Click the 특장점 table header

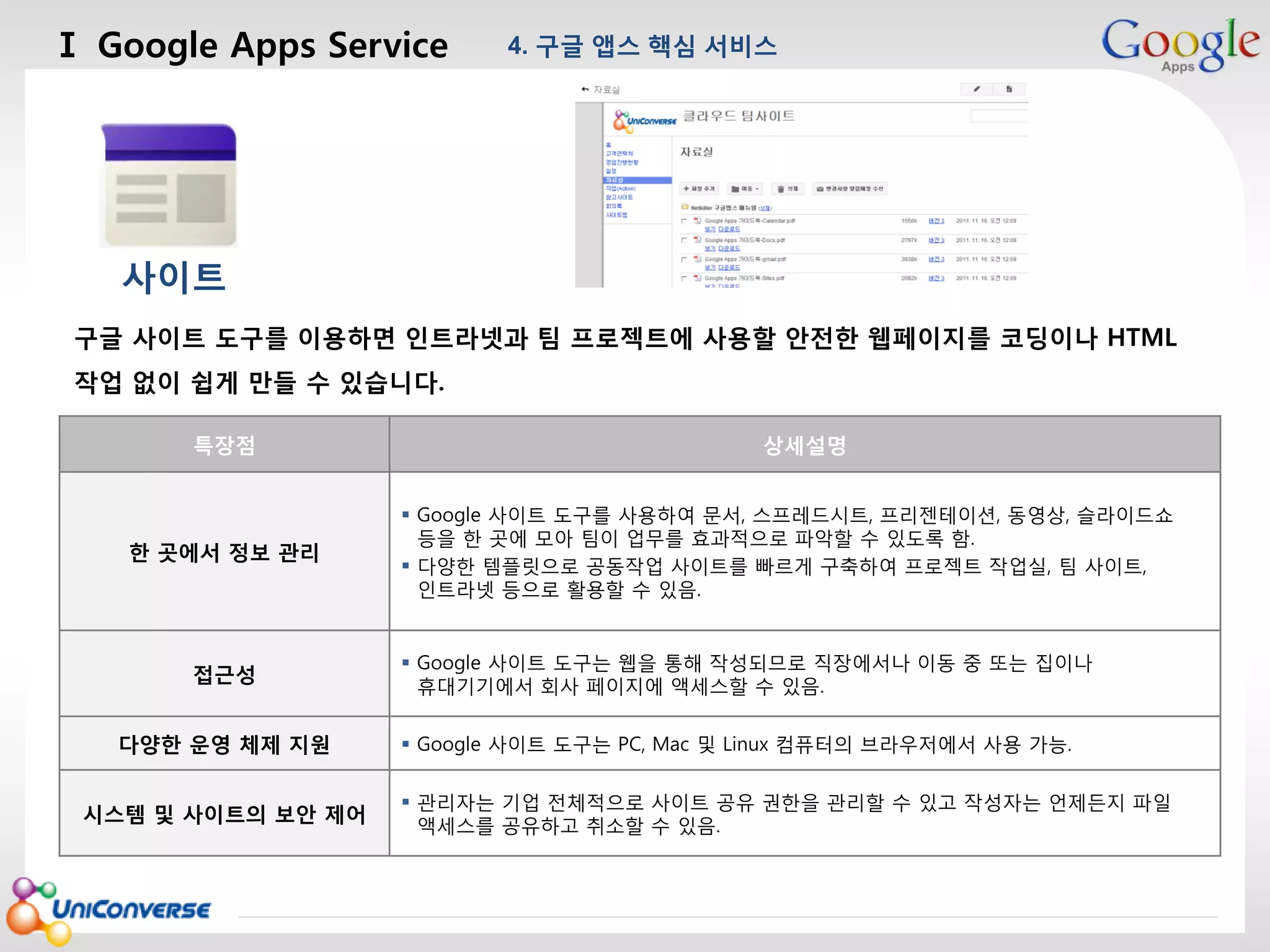tap(224, 445)
